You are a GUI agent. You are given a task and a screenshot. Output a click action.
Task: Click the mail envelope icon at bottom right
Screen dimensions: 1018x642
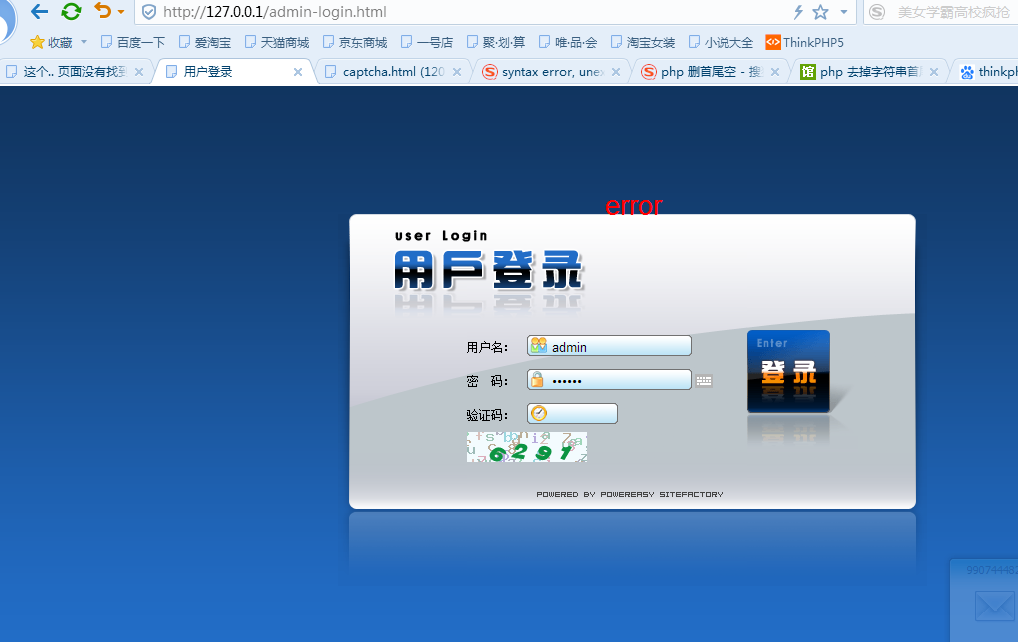coord(994,607)
